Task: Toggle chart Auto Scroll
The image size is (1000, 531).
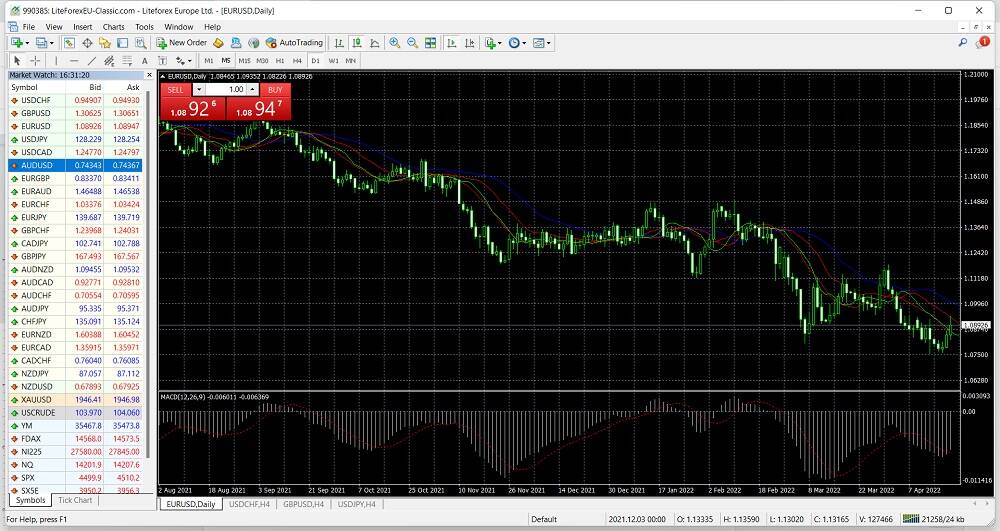Action: [452, 43]
